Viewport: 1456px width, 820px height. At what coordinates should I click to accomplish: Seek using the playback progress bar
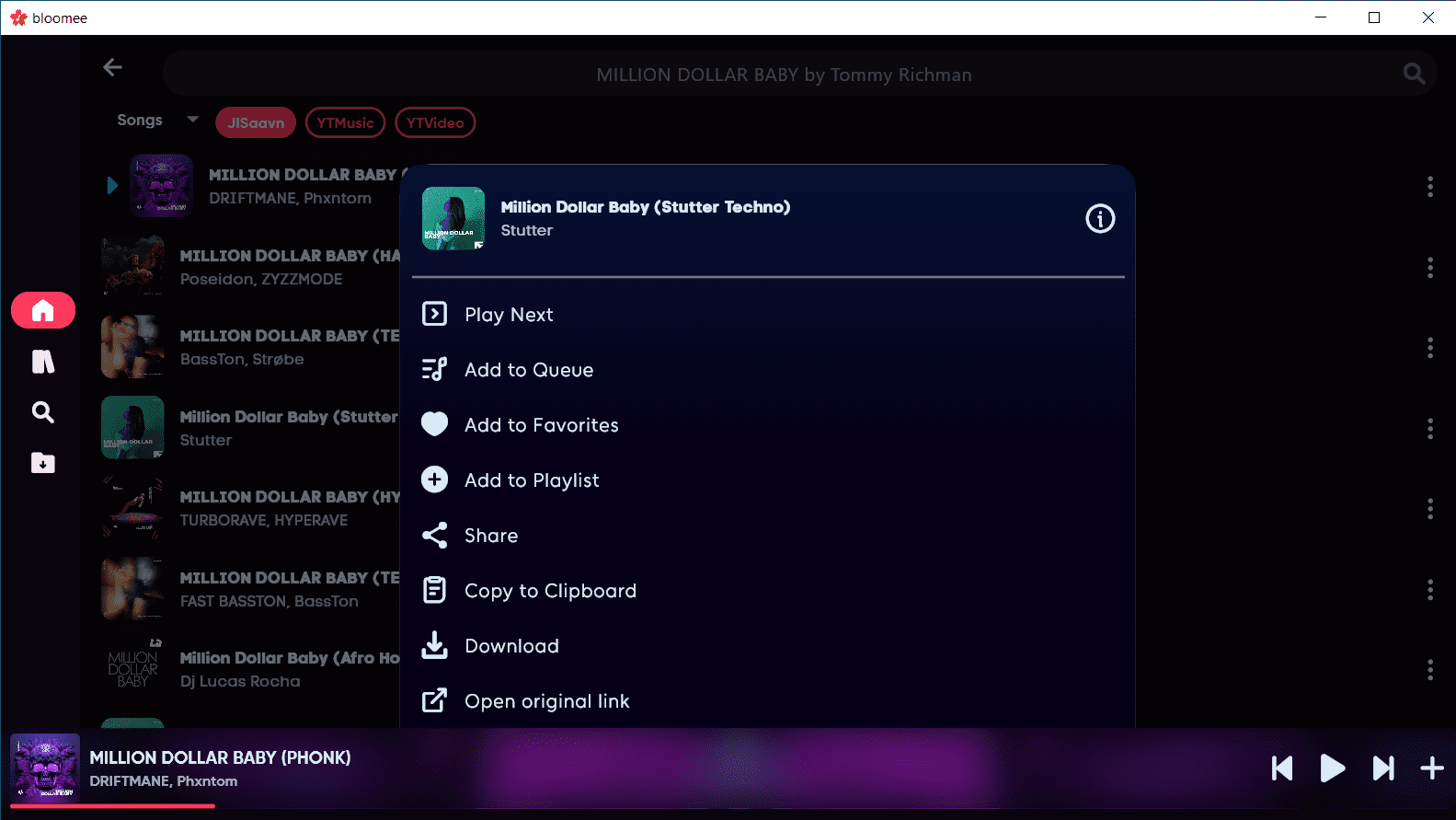[728, 806]
